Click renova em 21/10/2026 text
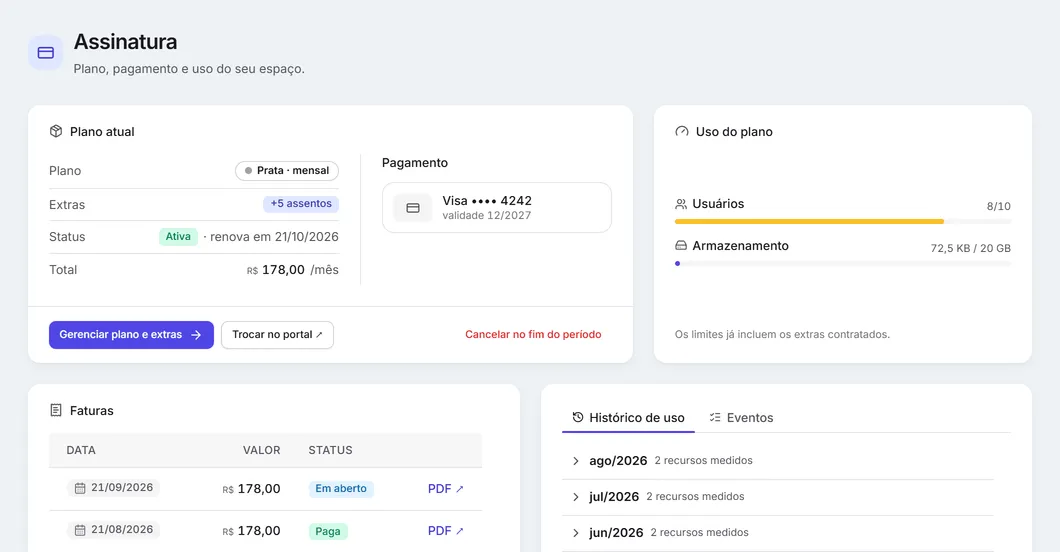Image resolution: width=1060 pixels, height=552 pixels. [274, 236]
